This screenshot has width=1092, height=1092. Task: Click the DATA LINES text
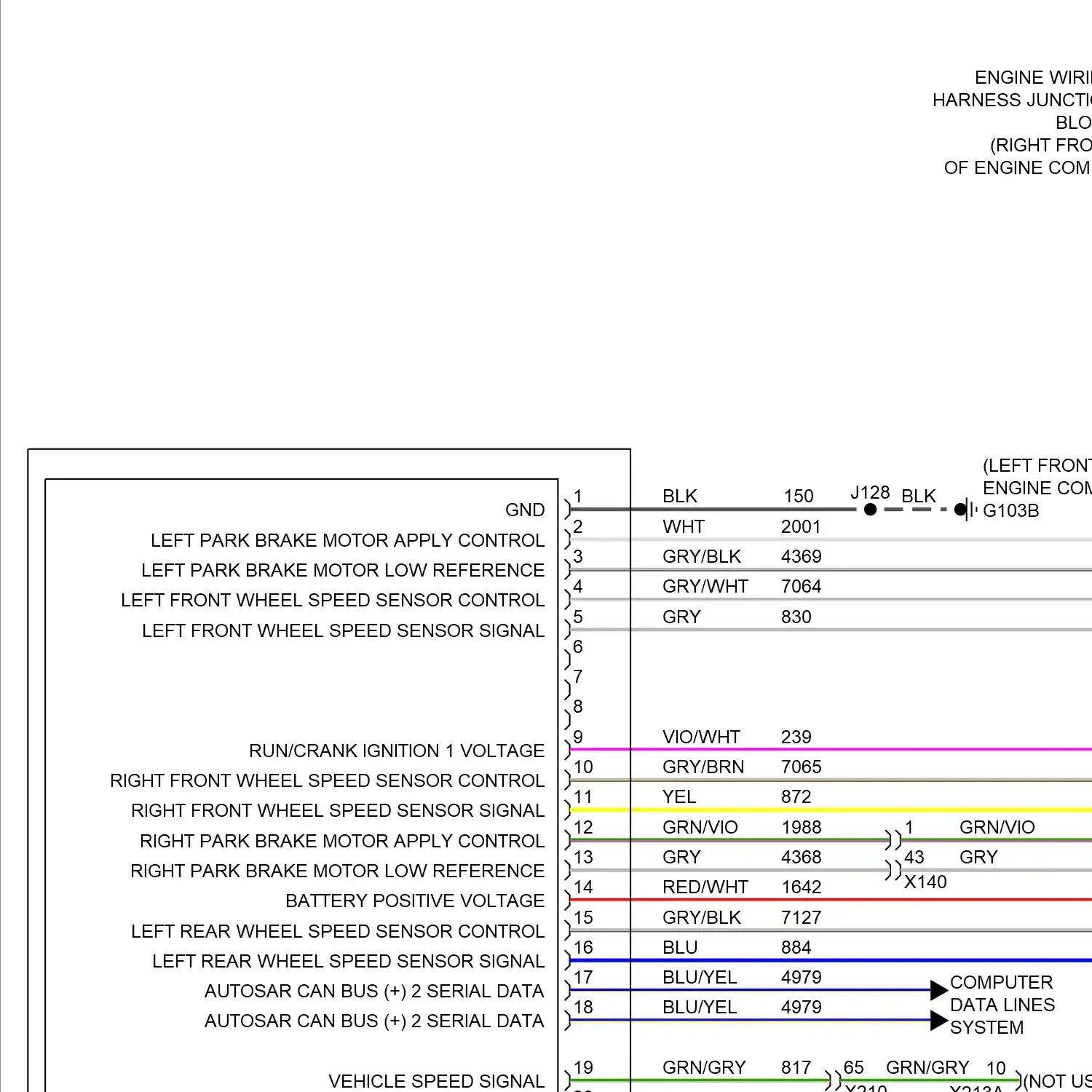coord(1002,1005)
